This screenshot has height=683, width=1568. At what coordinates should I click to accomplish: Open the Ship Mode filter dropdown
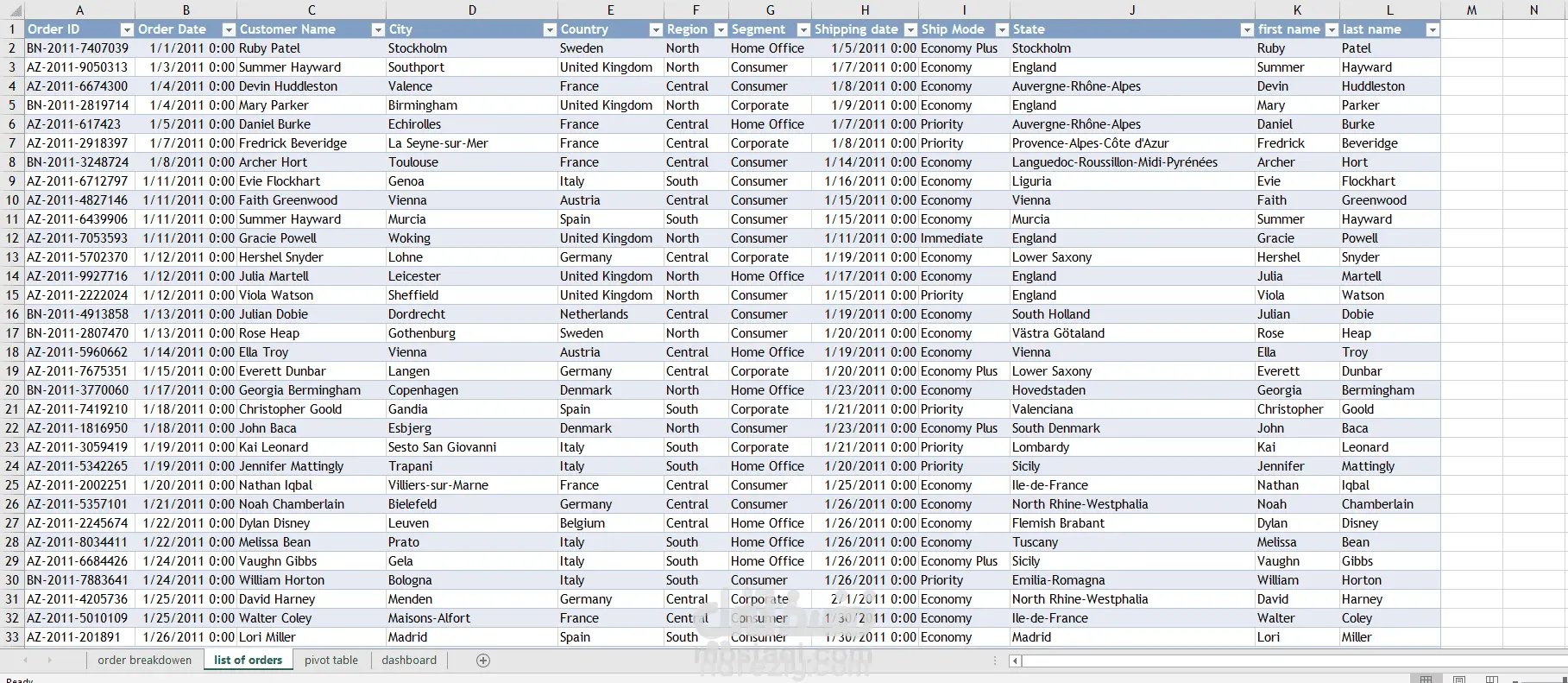tap(1002, 29)
